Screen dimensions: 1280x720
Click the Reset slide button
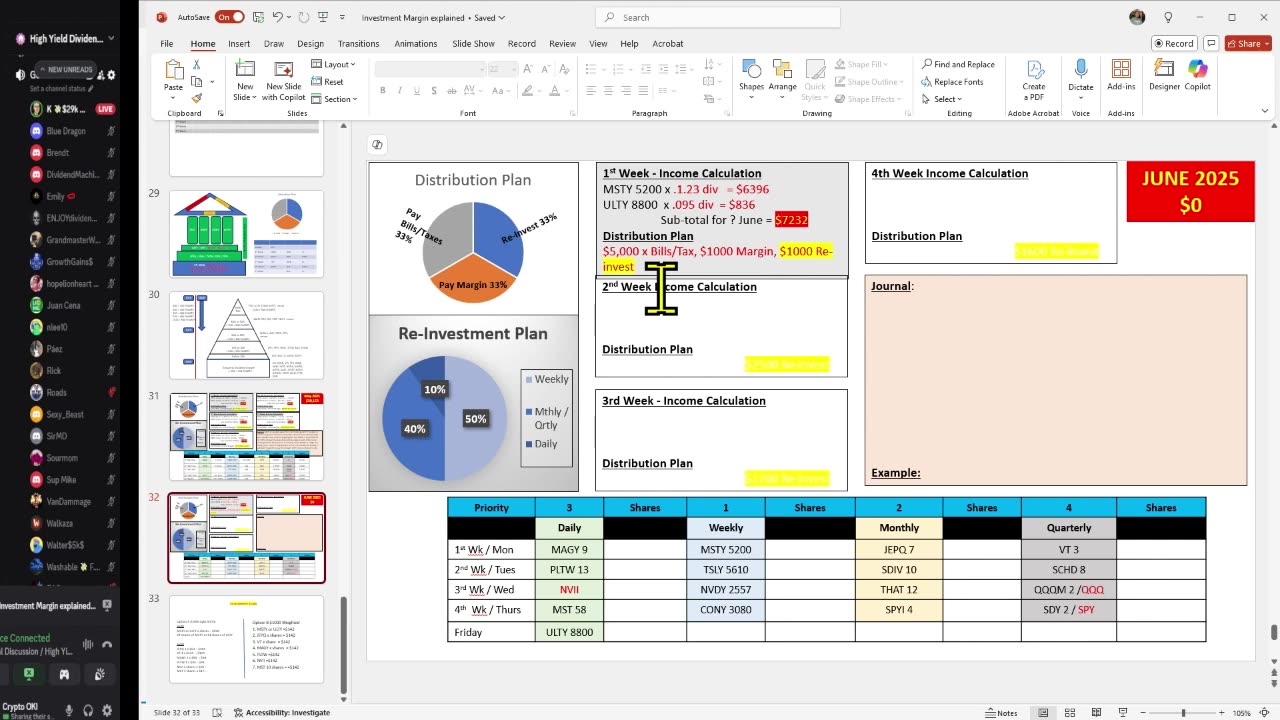pos(328,82)
